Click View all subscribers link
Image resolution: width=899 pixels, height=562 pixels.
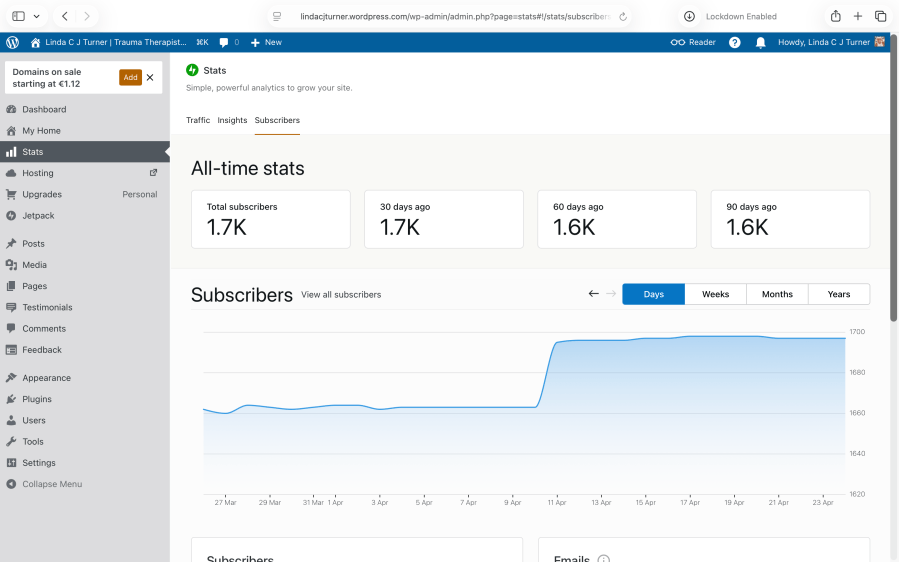click(341, 295)
